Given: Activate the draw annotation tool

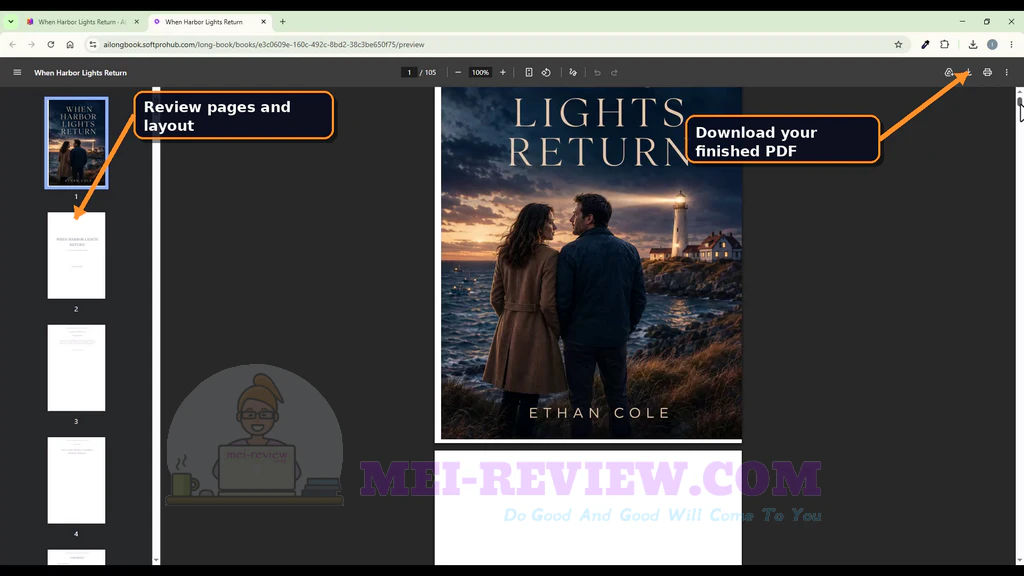Looking at the screenshot, I should 573,72.
